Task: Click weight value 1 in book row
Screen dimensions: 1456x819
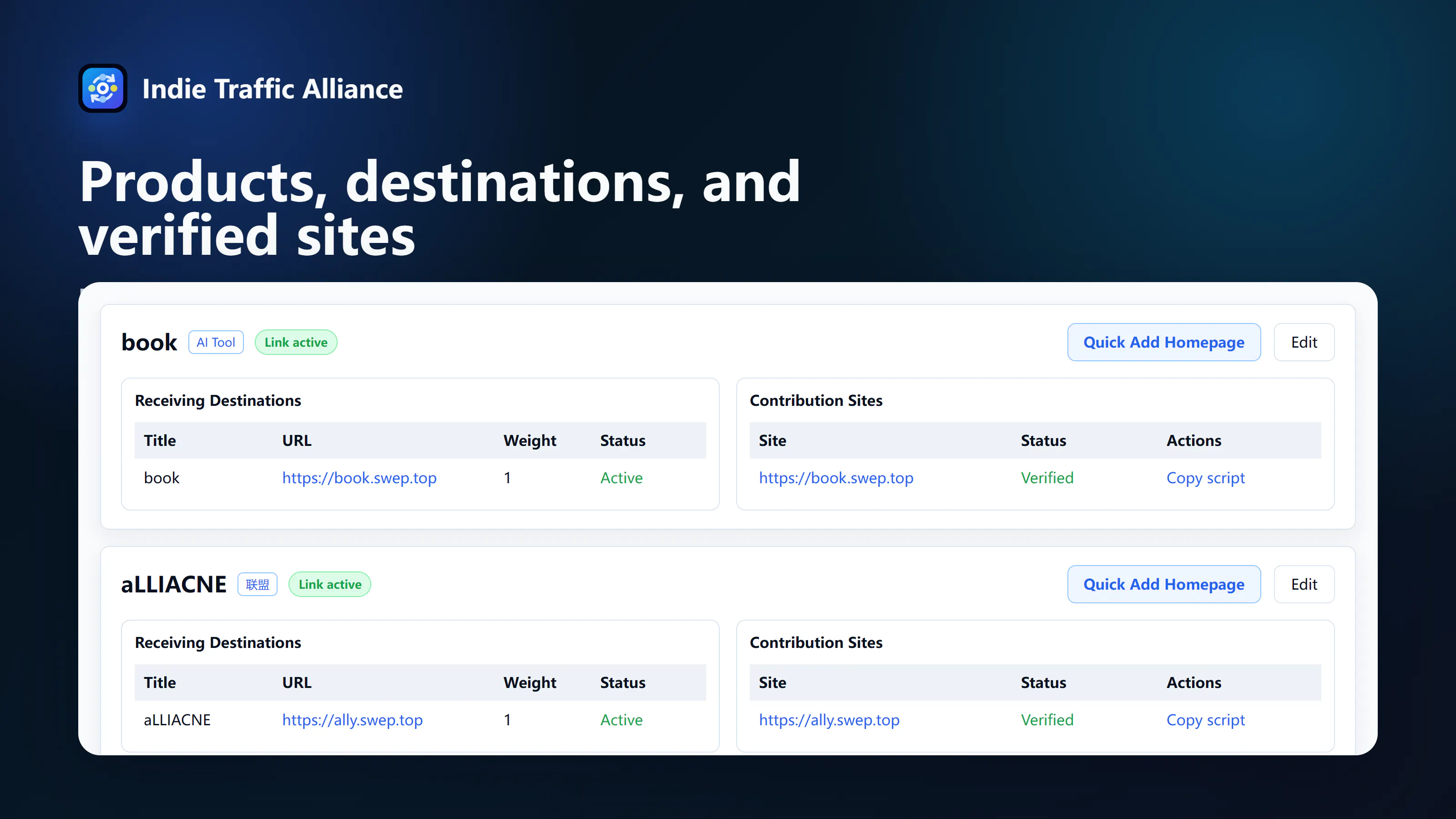Action: pos(508,478)
